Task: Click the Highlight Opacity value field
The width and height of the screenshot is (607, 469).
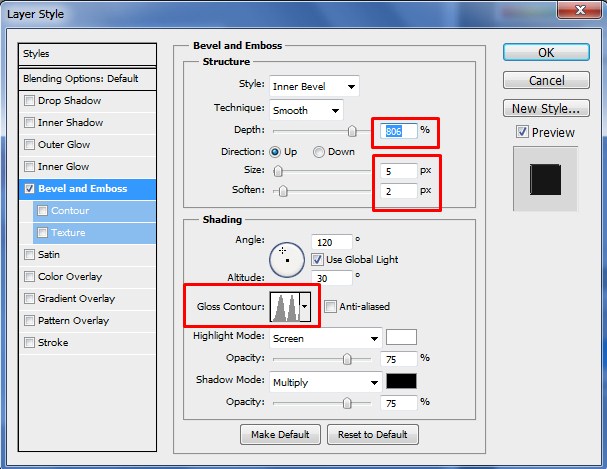Action: pos(399,359)
